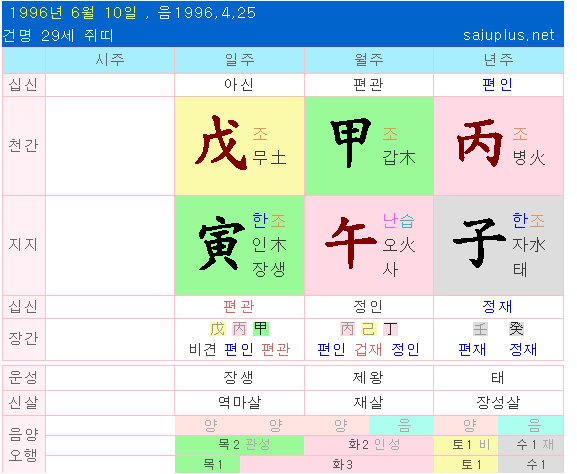Click the lunar date 음1996,4,25
The image size is (577, 474).
coord(206,13)
